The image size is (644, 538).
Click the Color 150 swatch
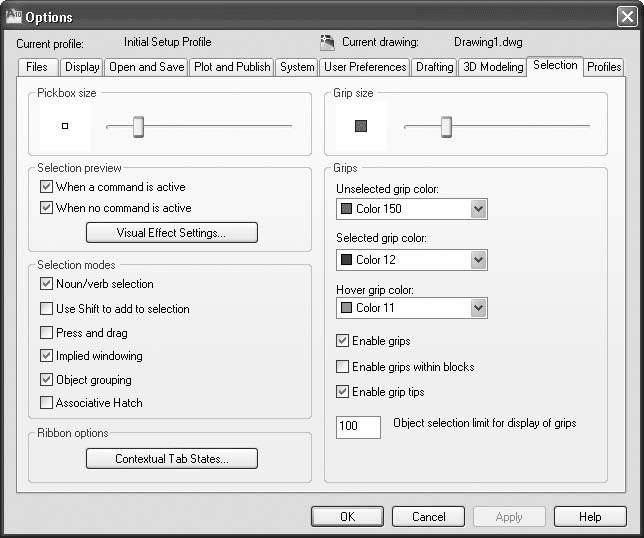[346, 209]
